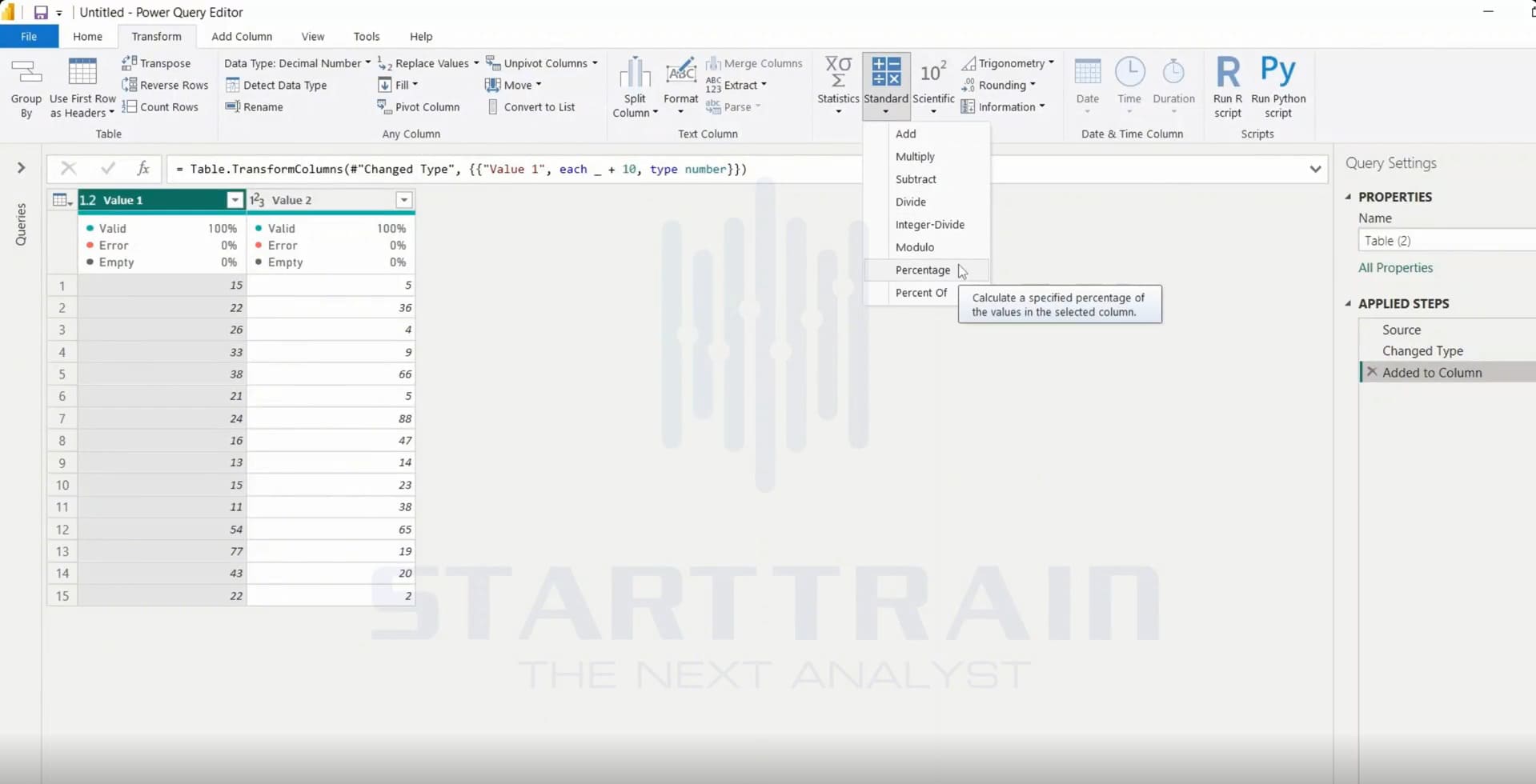
Task: Delete the Added to Column step
Action: [1372, 372]
